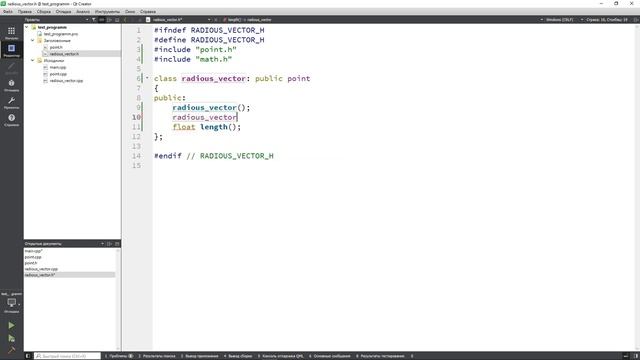The height and width of the screenshot is (360, 640).
Task: Switch to the Editor (Редактор) mode
Action: tap(11, 50)
